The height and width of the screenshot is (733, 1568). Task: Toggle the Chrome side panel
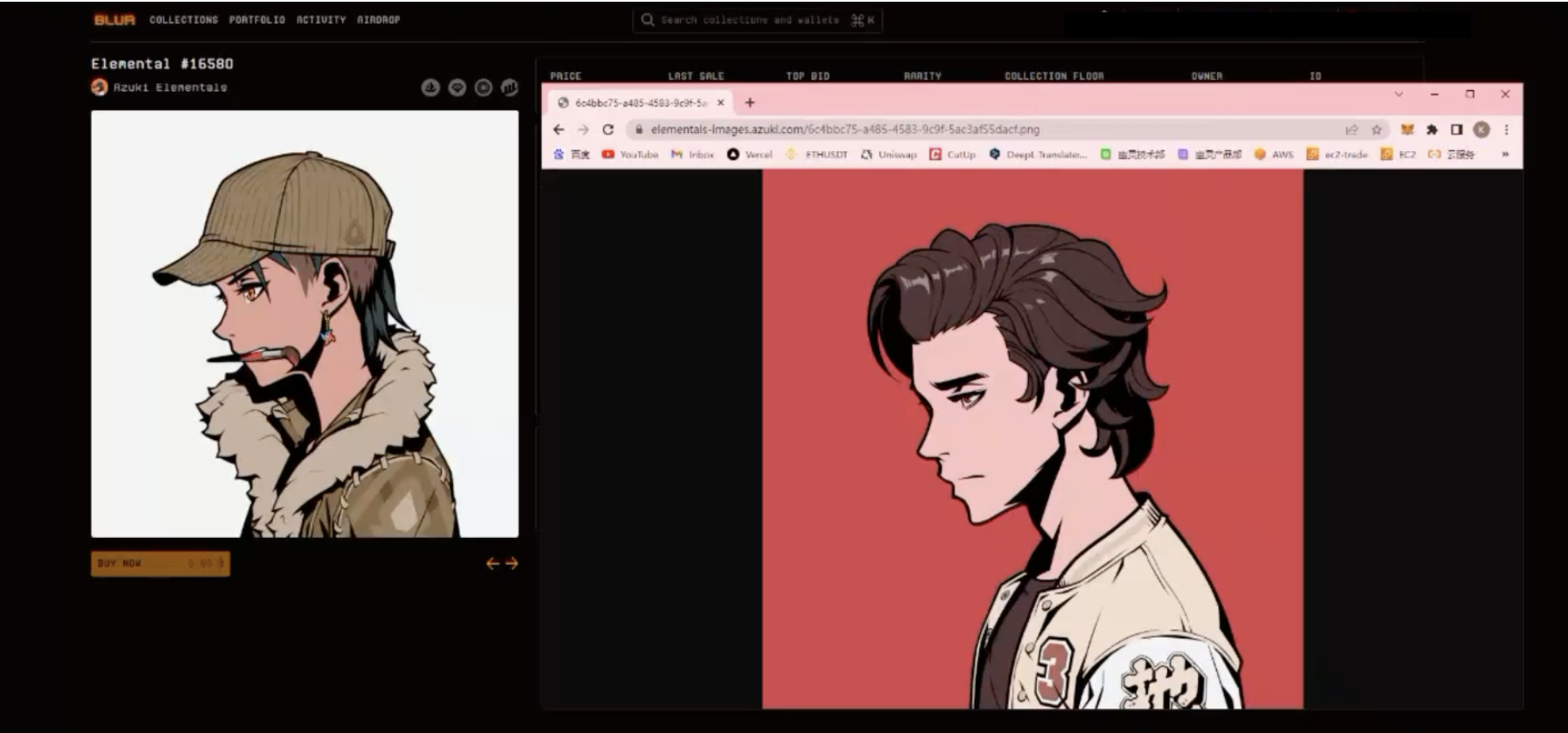click(1456, 129)
